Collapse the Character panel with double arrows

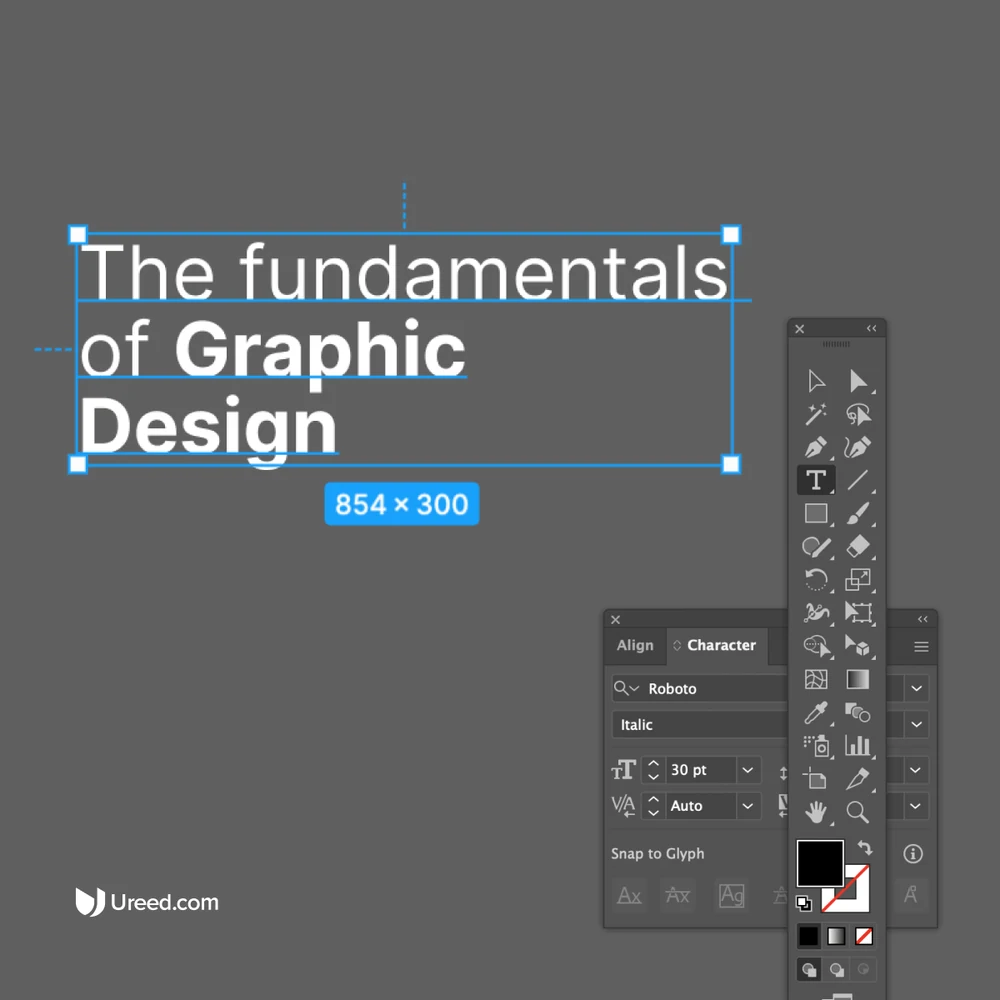(923, 619)
